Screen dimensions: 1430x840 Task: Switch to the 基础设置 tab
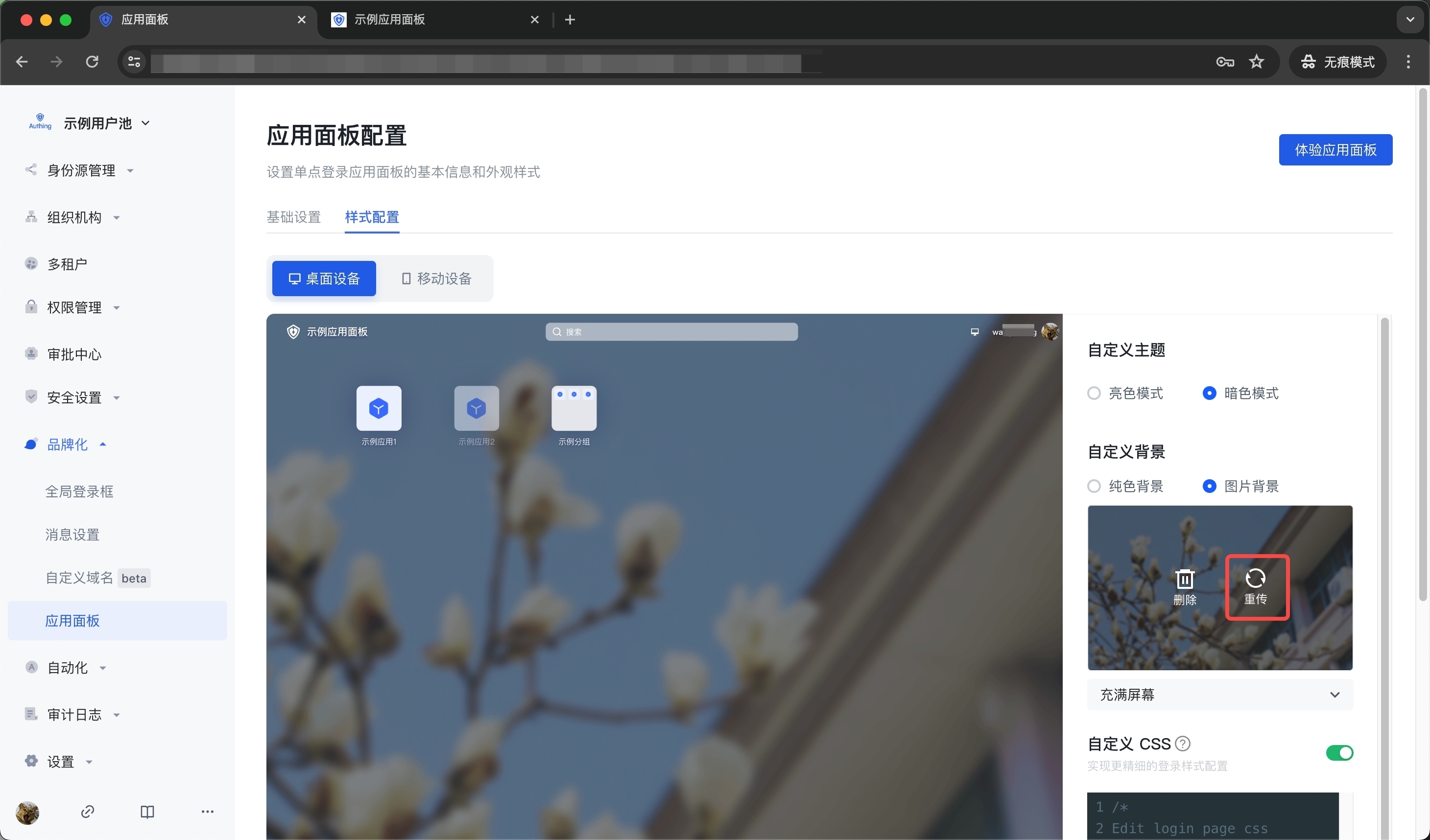point(293,217)
